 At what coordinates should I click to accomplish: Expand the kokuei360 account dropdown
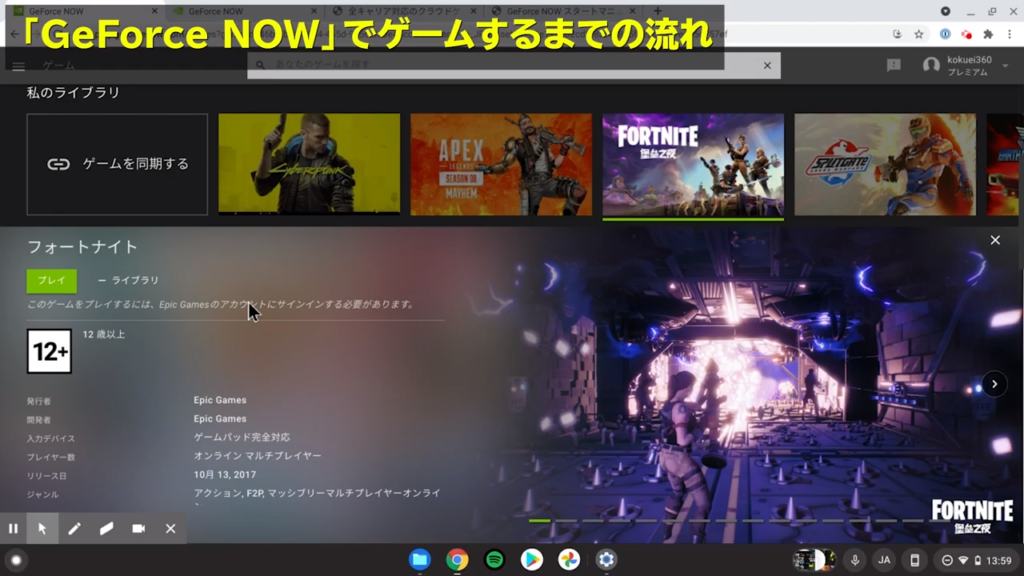[1005, 66]
